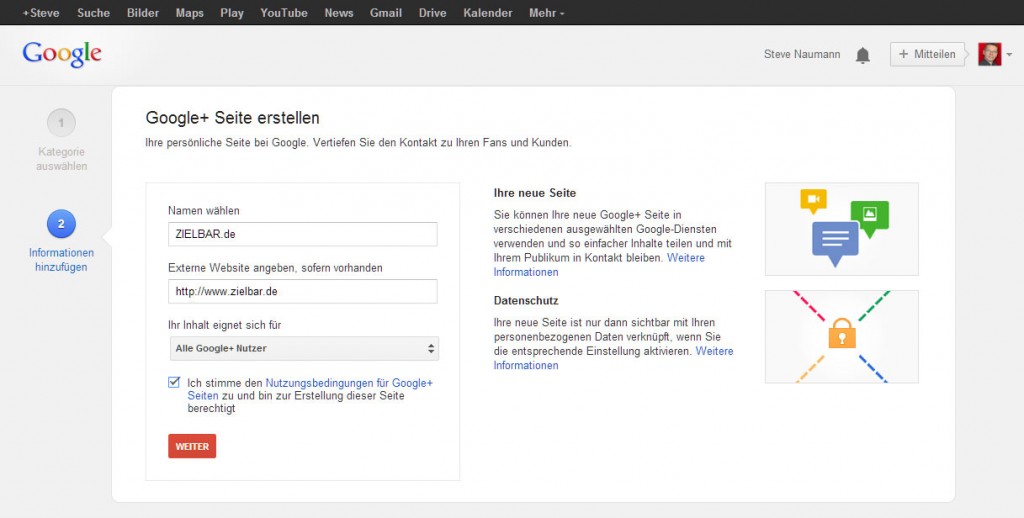Image resolution: width=1024 pixels, height=518 pixels.
Task: Open YouTube in the top bar
Action: click(x=284, y=13)
